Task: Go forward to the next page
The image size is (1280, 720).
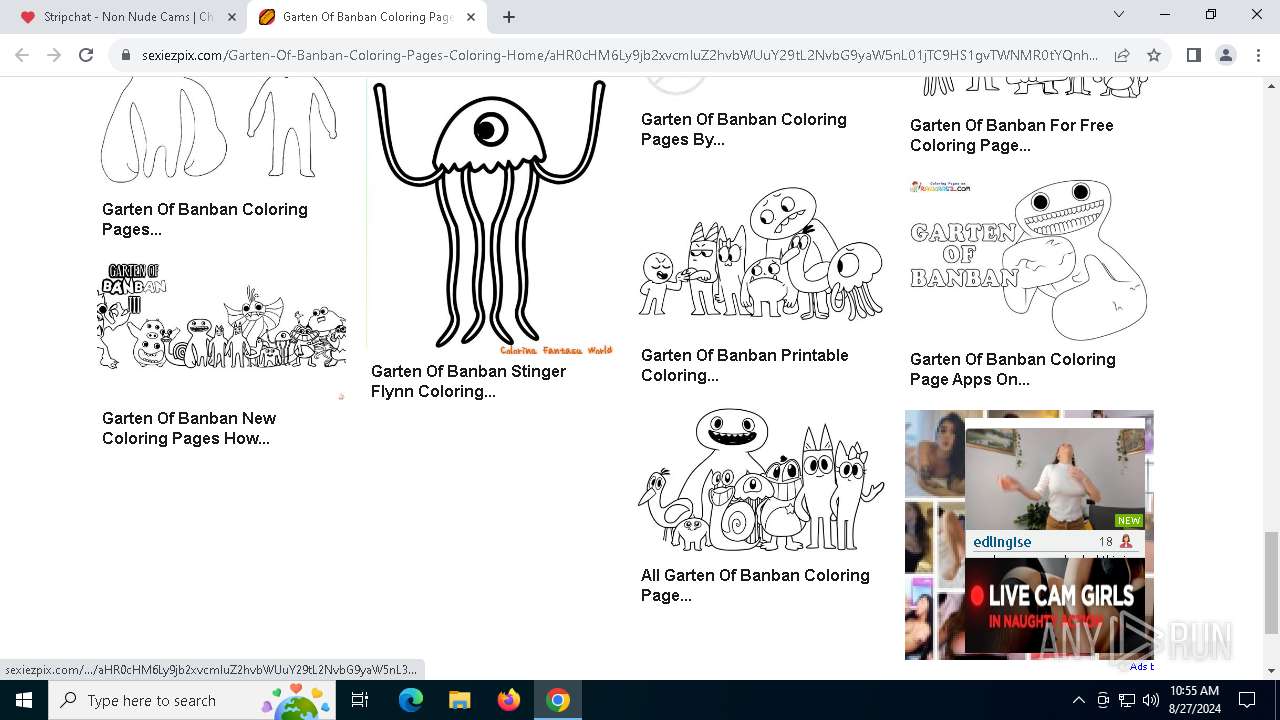Action: (54, 55)
